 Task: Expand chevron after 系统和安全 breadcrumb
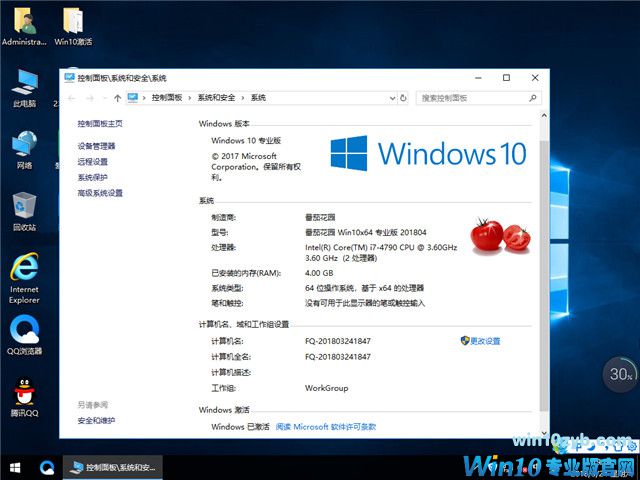[243, 98]
